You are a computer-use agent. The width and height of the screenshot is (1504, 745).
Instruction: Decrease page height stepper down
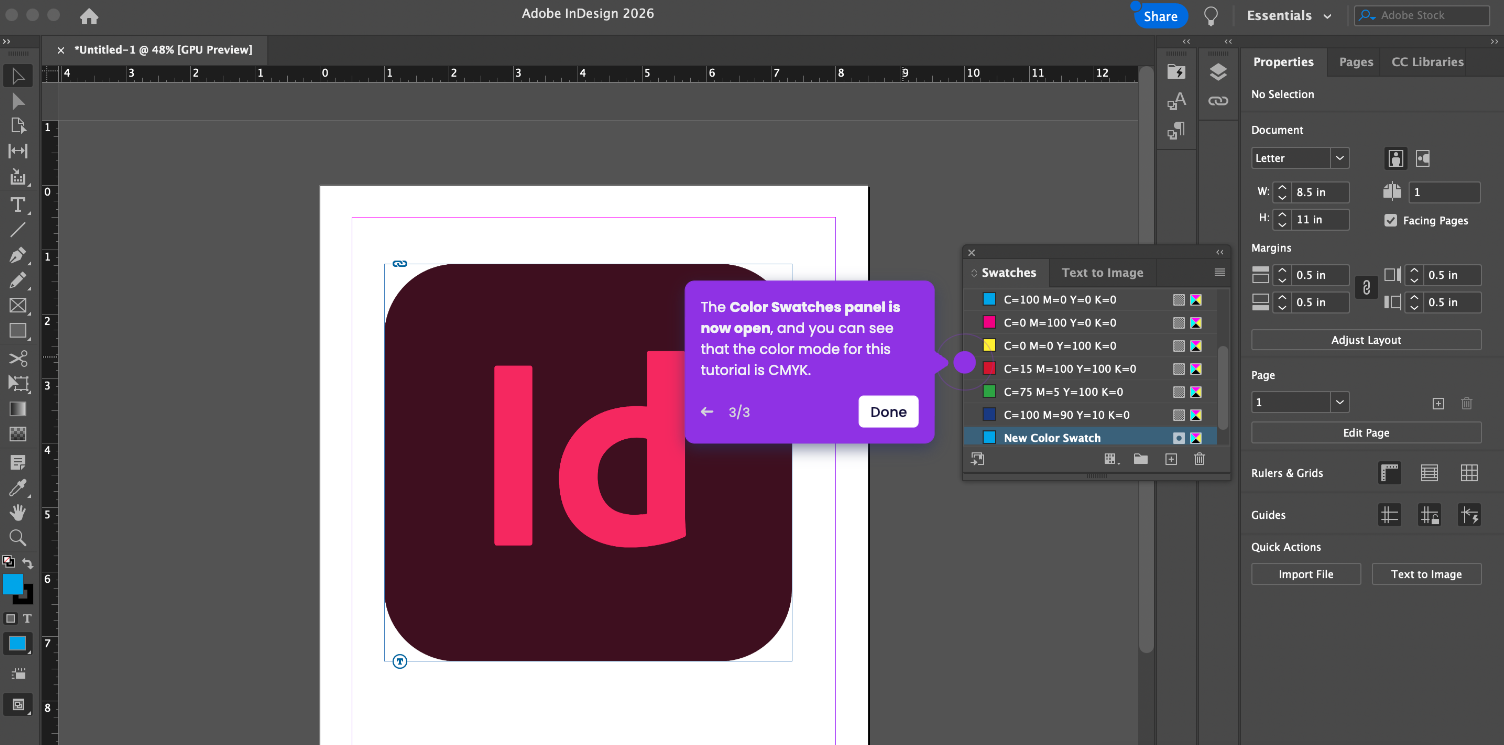pyautogui.click(x=1282, y=224)
